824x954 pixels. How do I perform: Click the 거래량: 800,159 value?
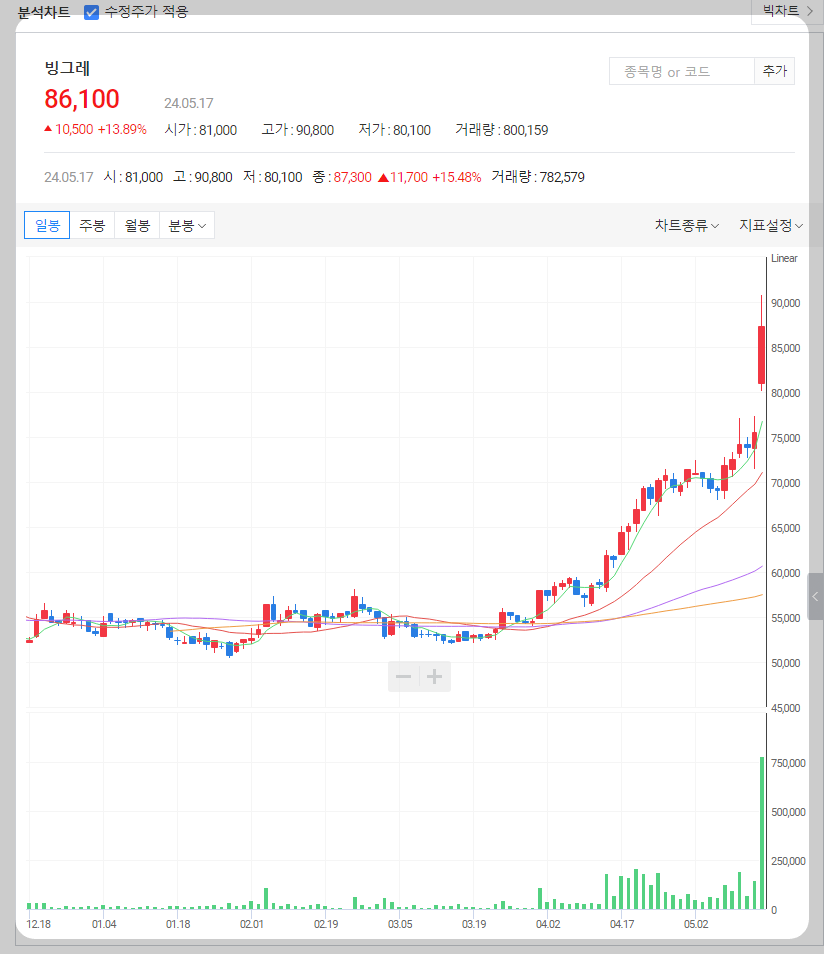[x=501, y=130]
